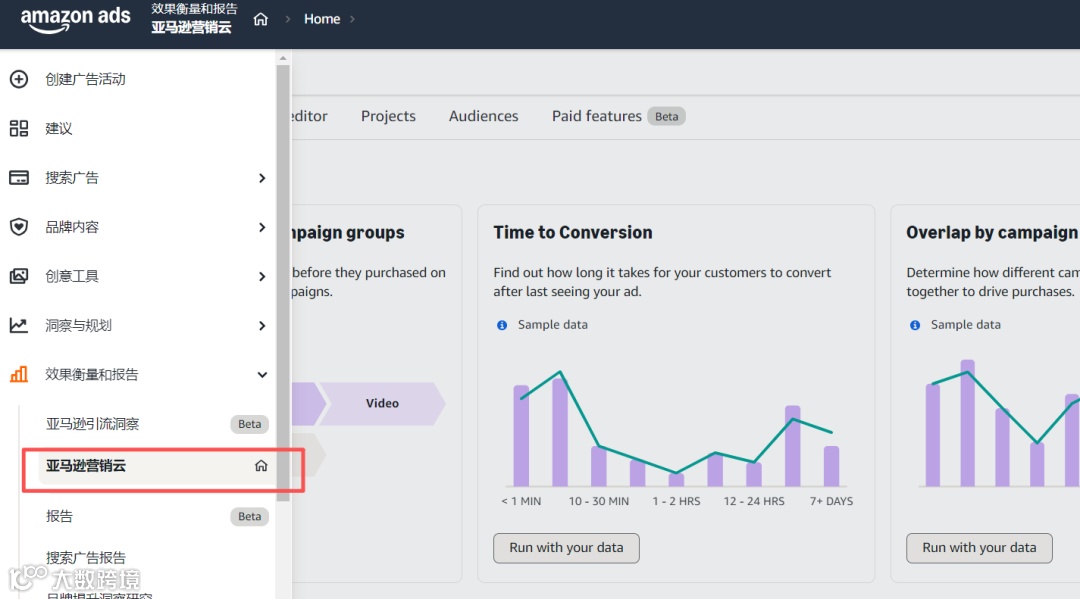Image resolution: width=1080 pixels, height=599 pixels.
Task: Click the 建议 grid icon
Action: 19,128
